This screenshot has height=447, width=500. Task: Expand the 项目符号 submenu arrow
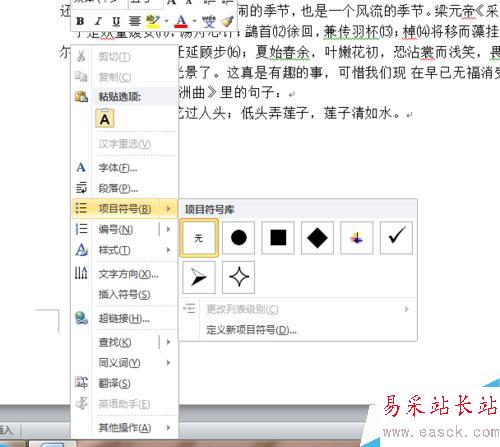point(168,209)
